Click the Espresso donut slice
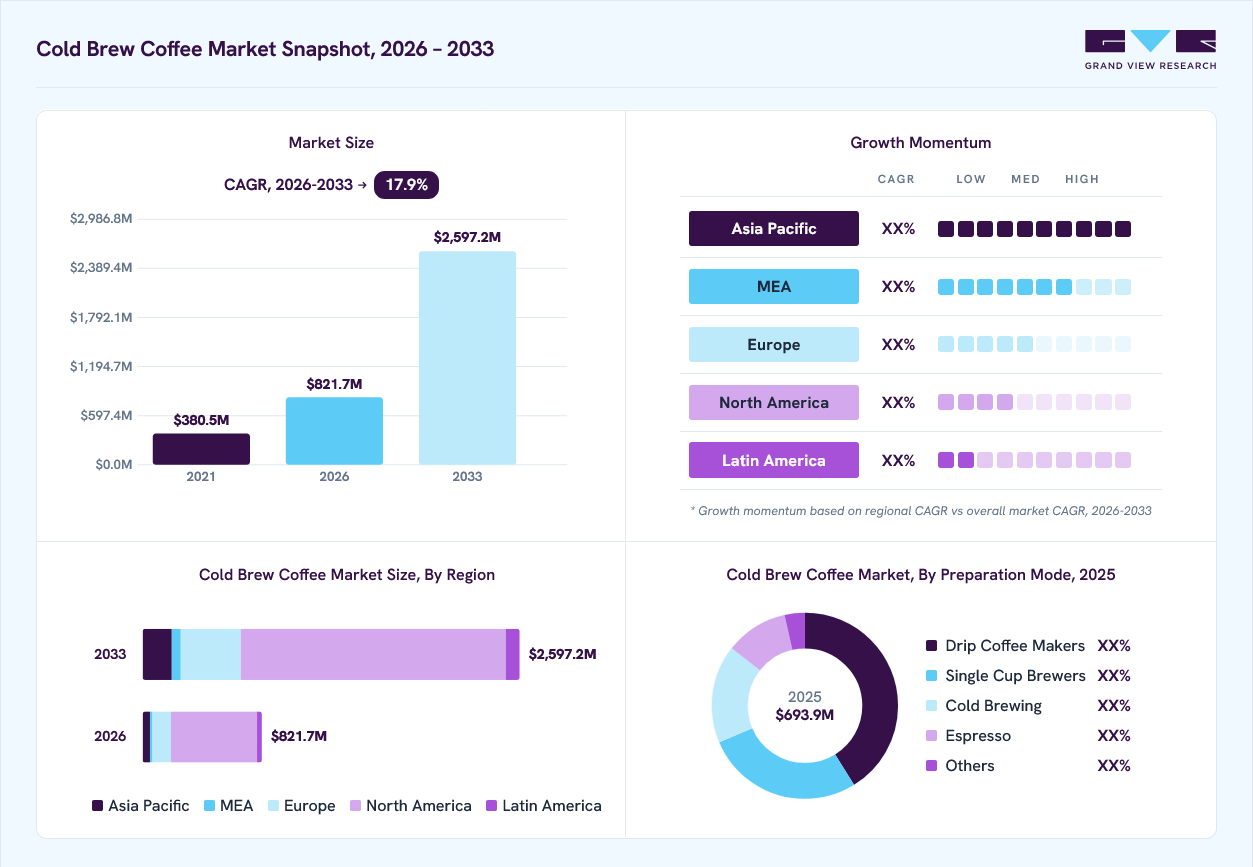 point(763,639)
